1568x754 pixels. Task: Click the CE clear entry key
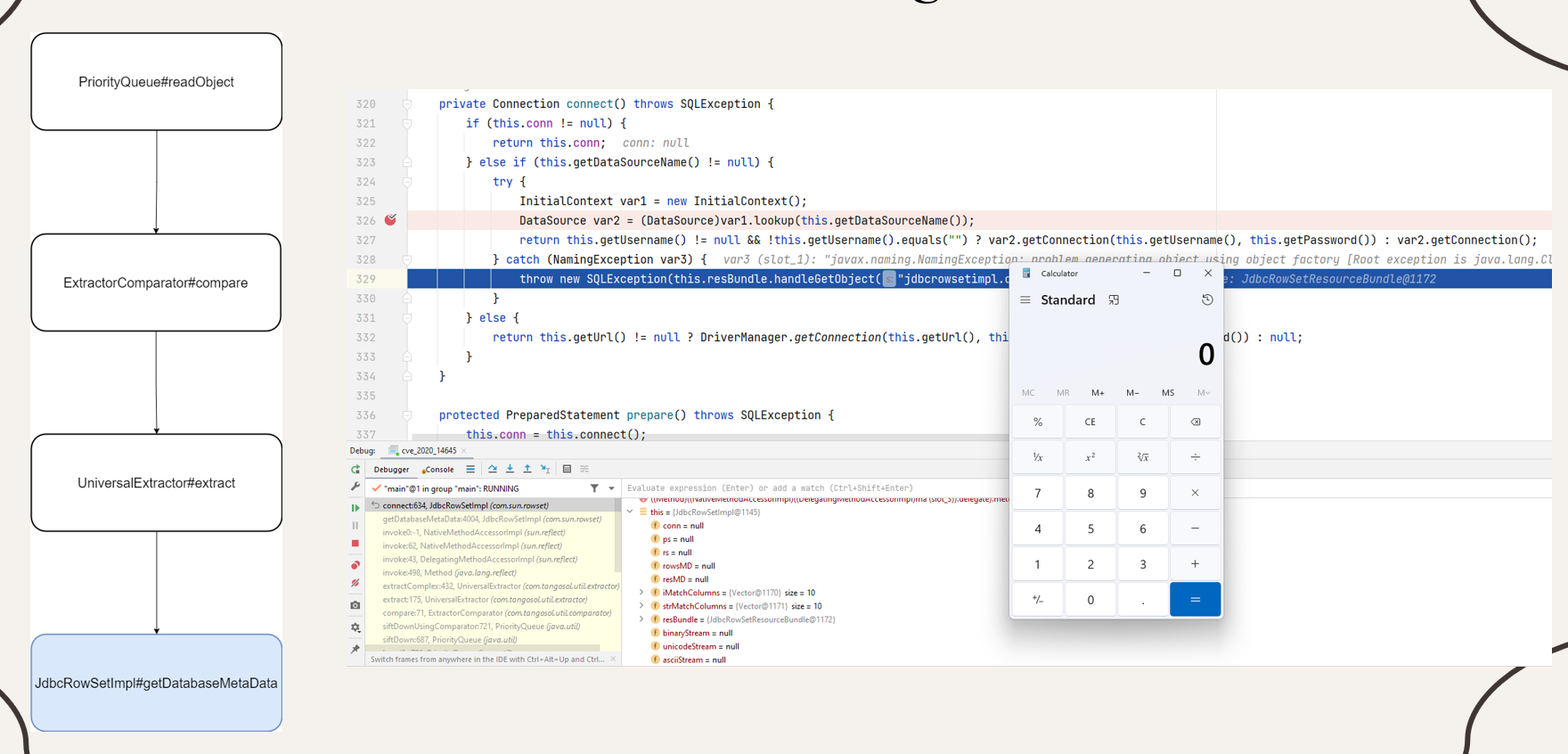[1090, 422]
